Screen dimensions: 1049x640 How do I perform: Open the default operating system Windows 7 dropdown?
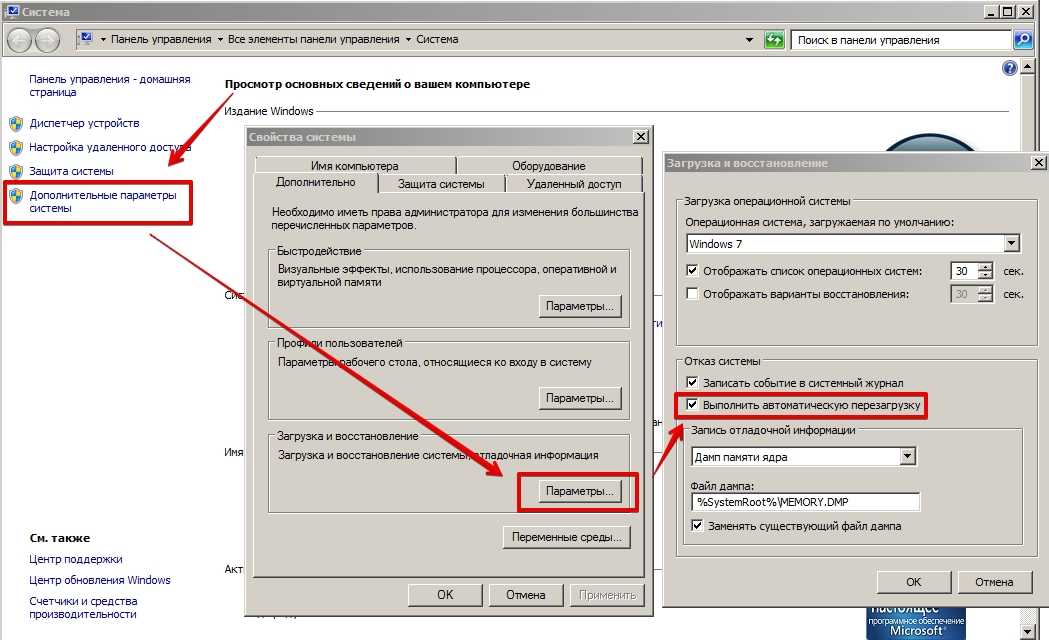pos(1010,244)
